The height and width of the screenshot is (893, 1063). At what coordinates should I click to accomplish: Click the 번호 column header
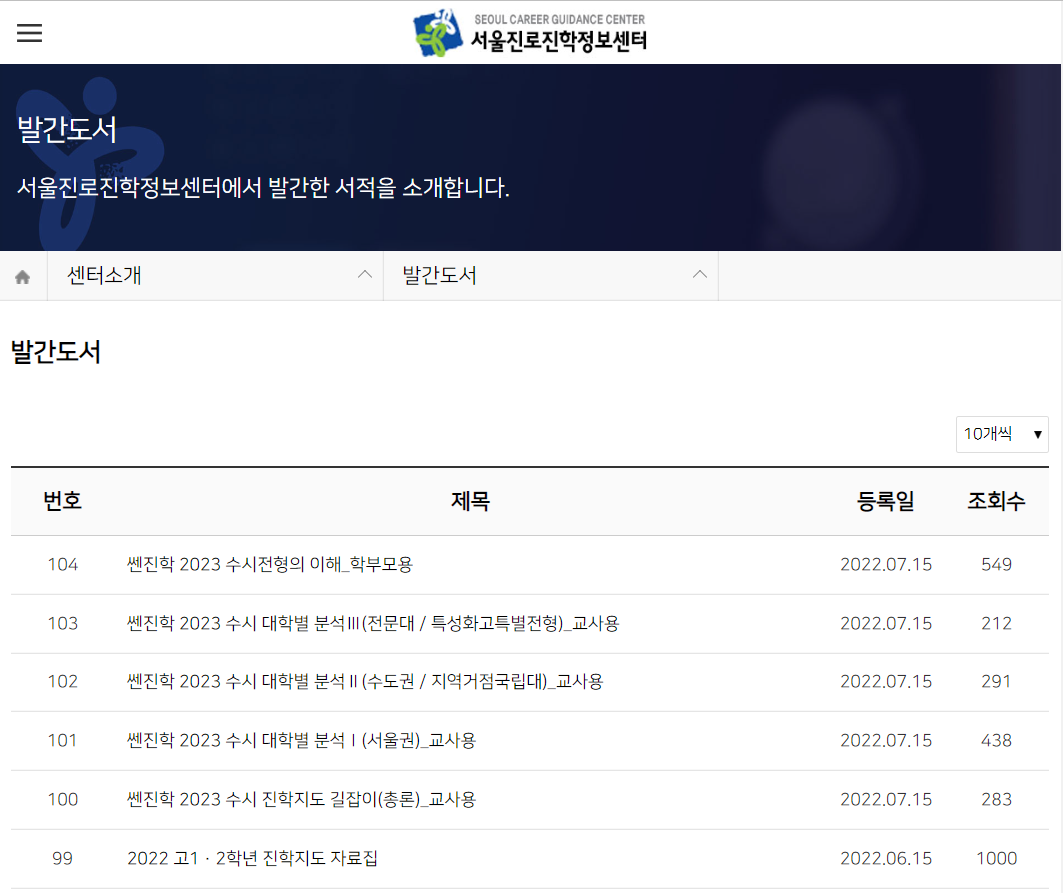click(x=62, y=501)
